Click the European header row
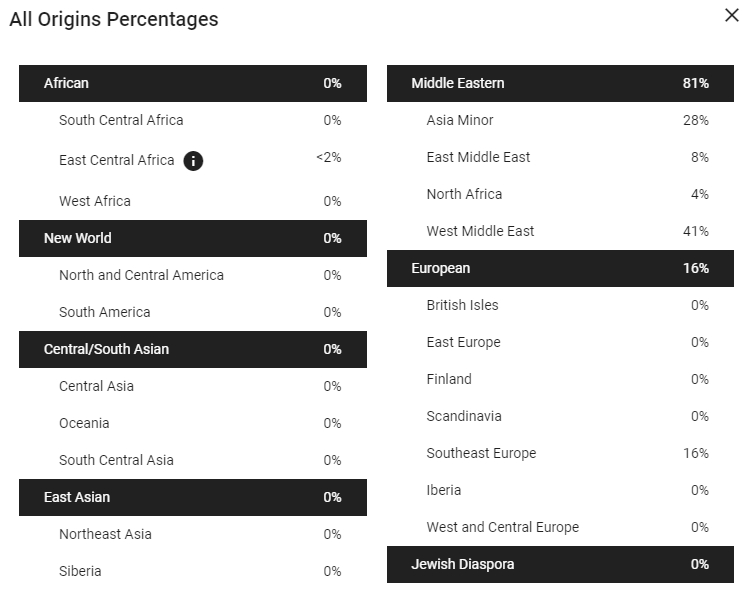This screenshot has width=748, height=592. (x=560, y=269)
